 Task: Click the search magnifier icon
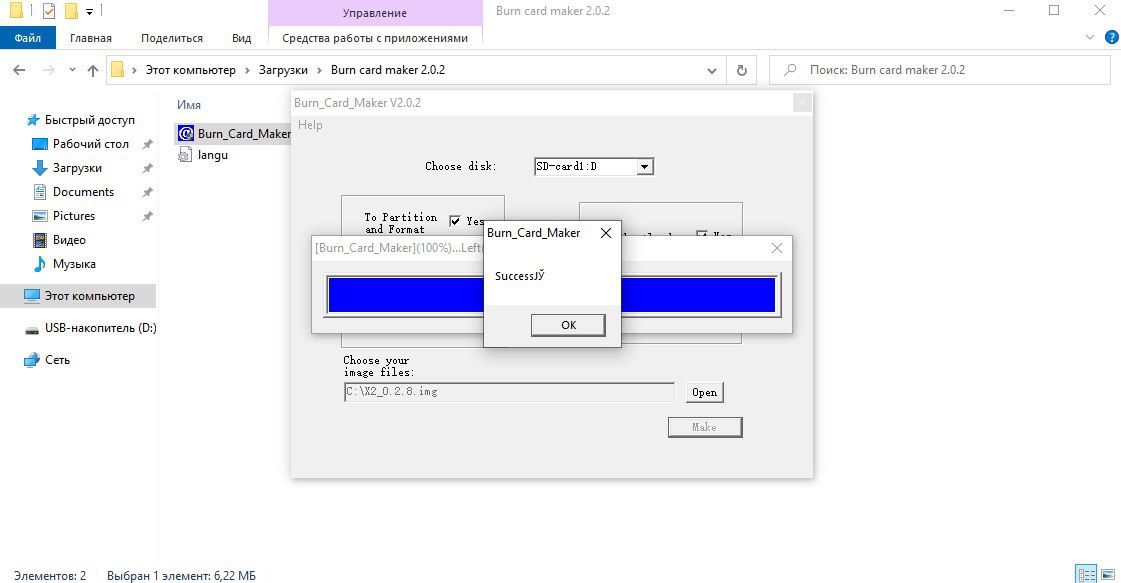pos(790,70)
